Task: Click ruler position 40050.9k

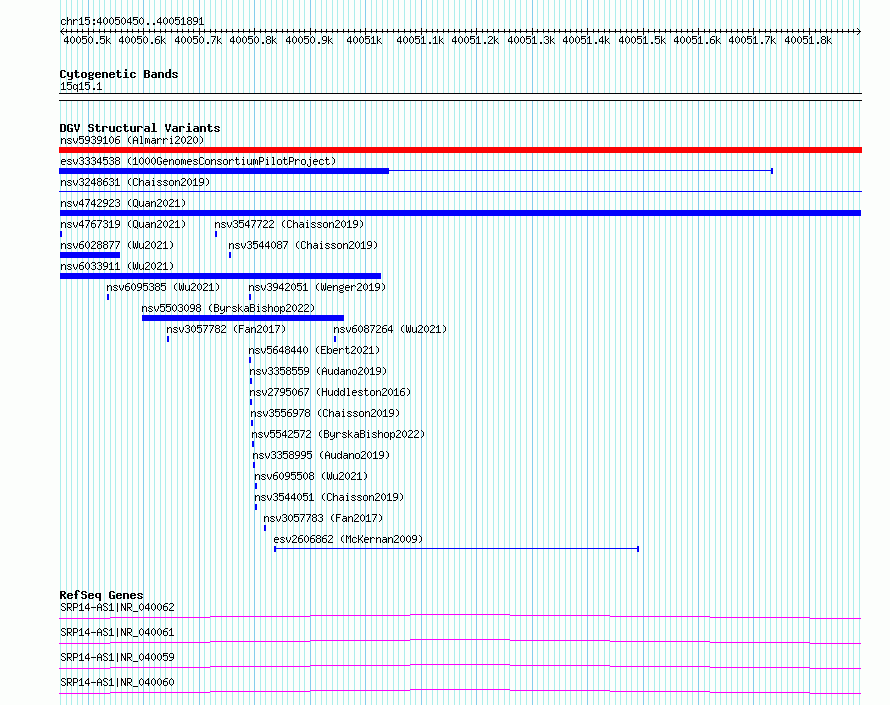Action: click(x=309, y=40)
